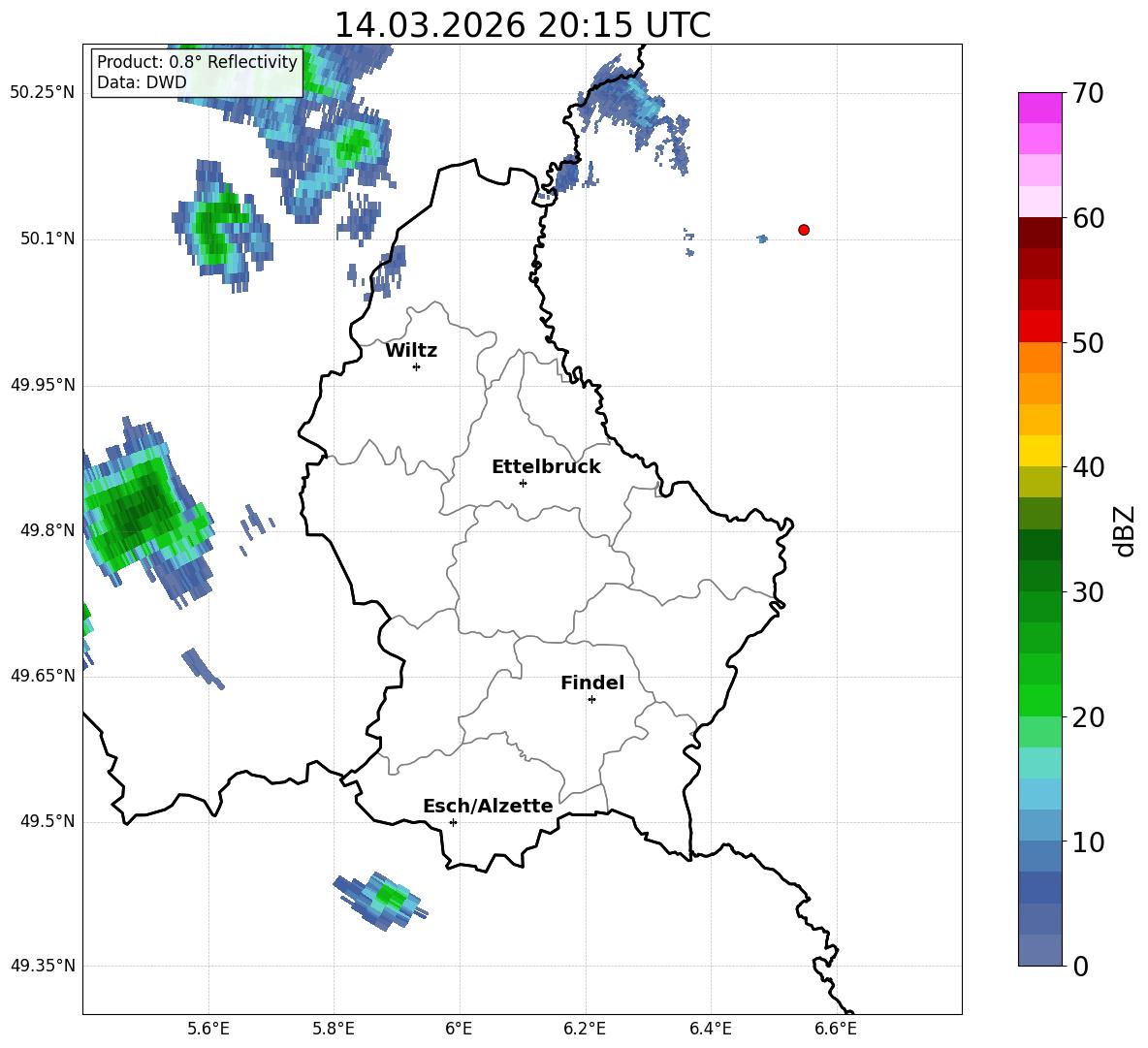This screenshot has width=1148, height=1048.
Task: Click the 6.2°E longitude label
Action: pyautogui.click(x=585, y=1029)
